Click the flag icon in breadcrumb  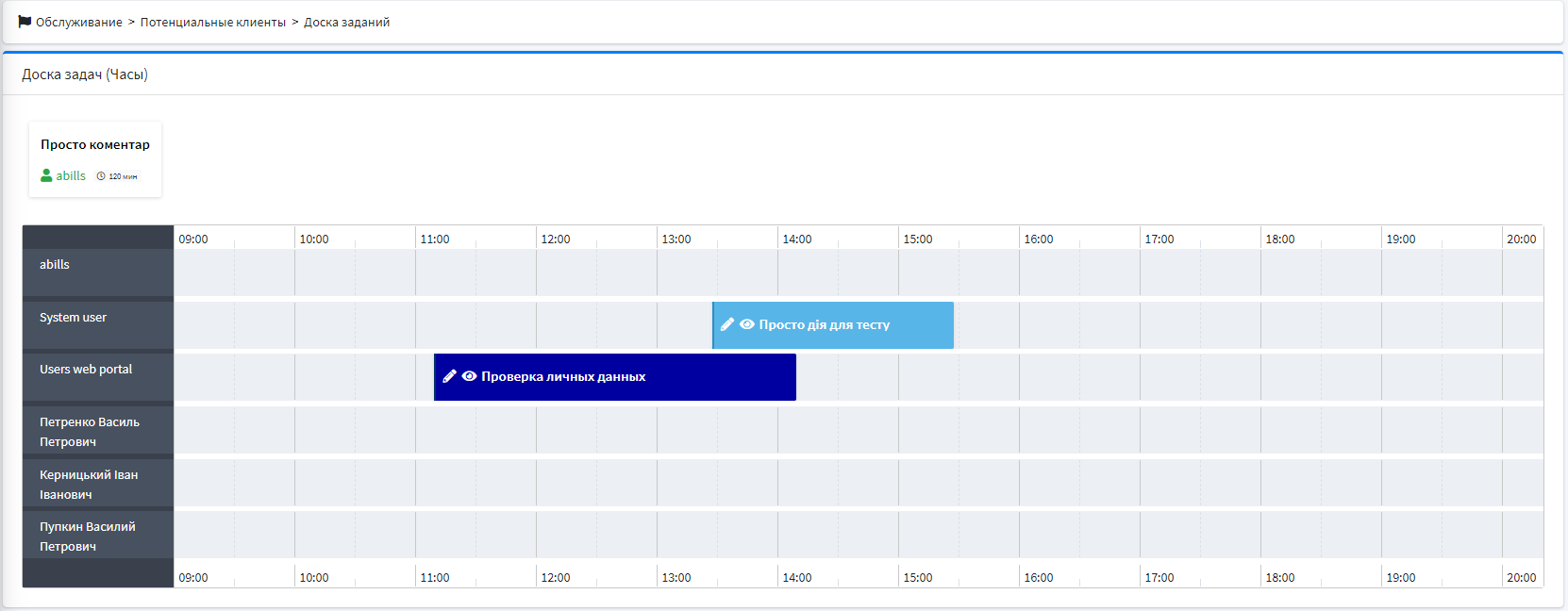coord(25,22)
